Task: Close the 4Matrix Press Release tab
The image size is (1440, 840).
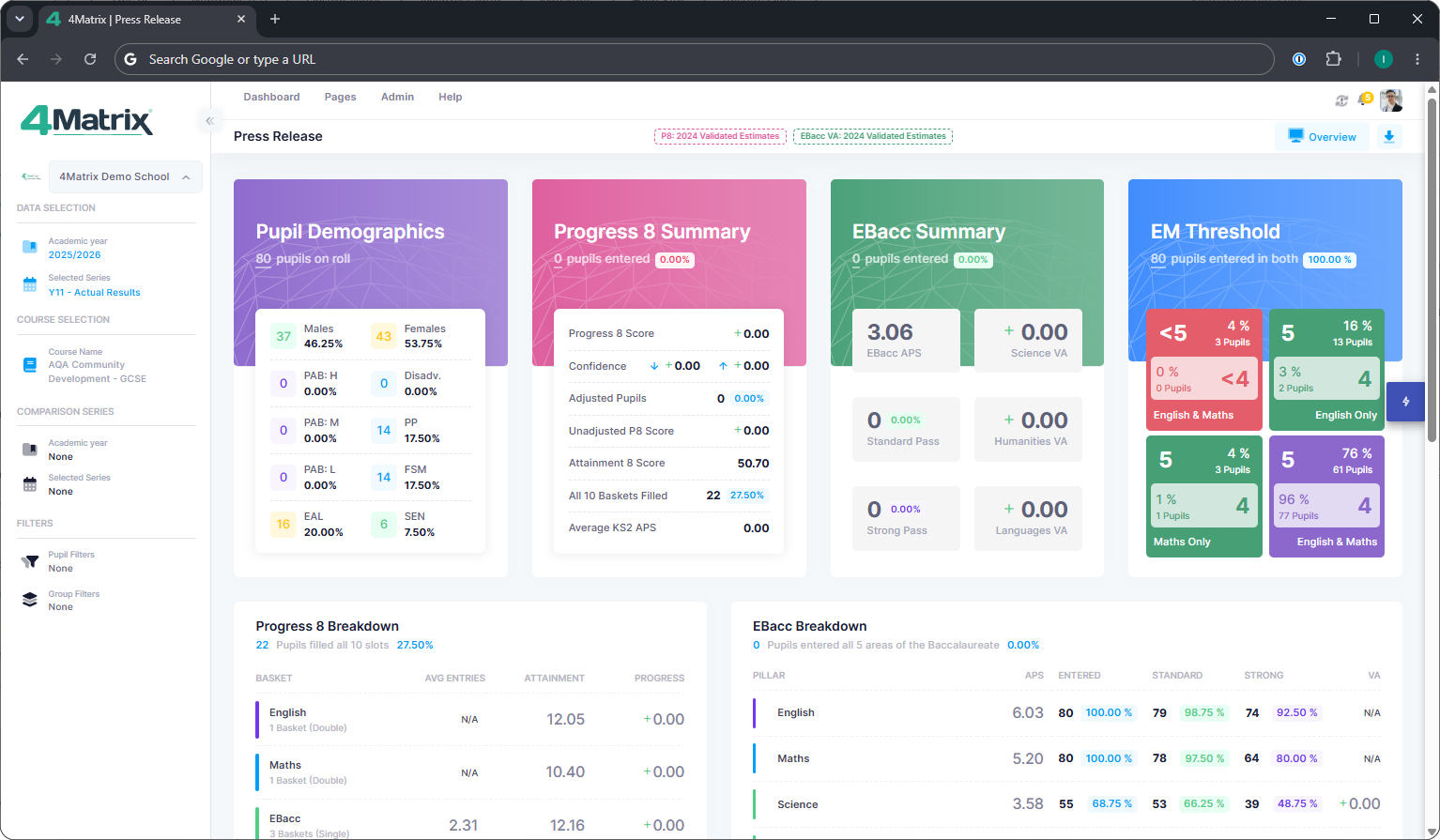Action: [x=241, y=19]
